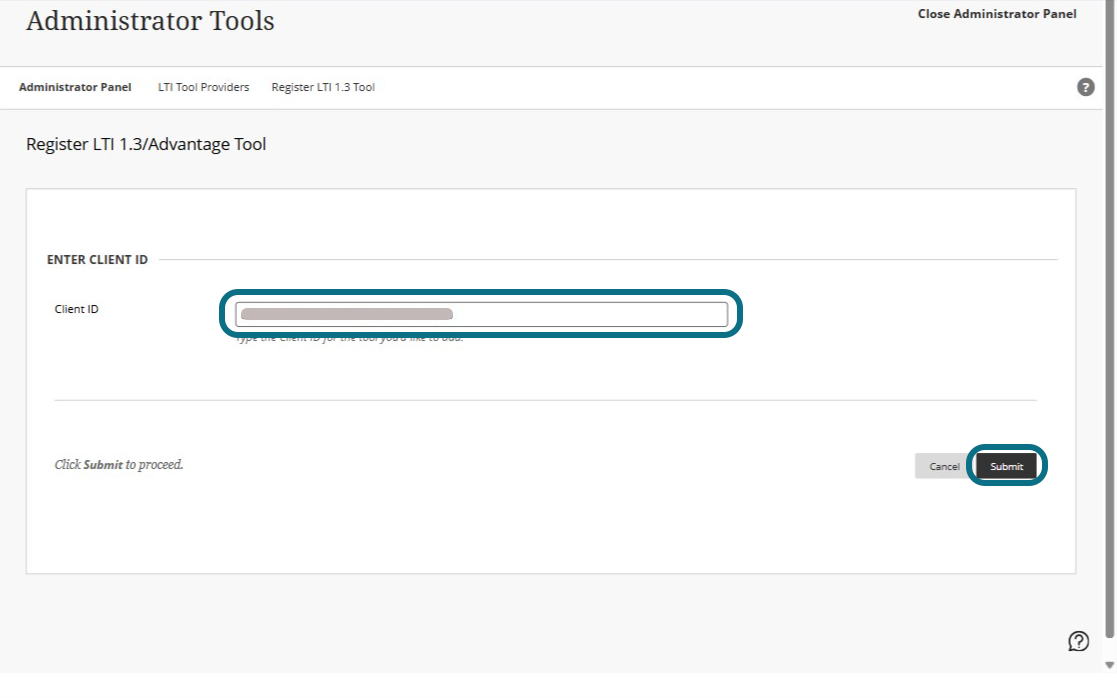
Task: Open the chat help bubble icon
Action: (x=1079, y=641)
